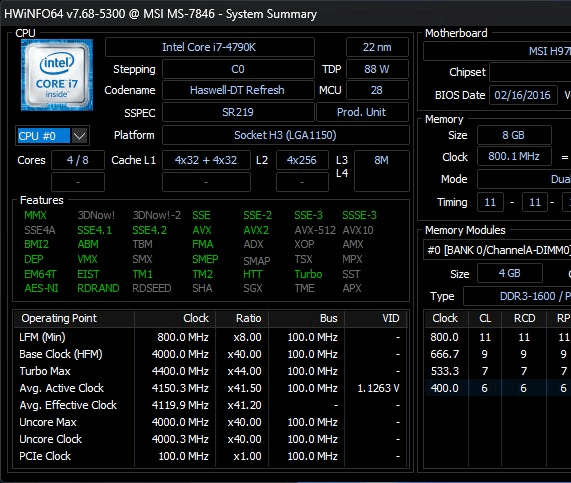
Task: Click the Intel Core i7 logo image
Action: (57, 75)
